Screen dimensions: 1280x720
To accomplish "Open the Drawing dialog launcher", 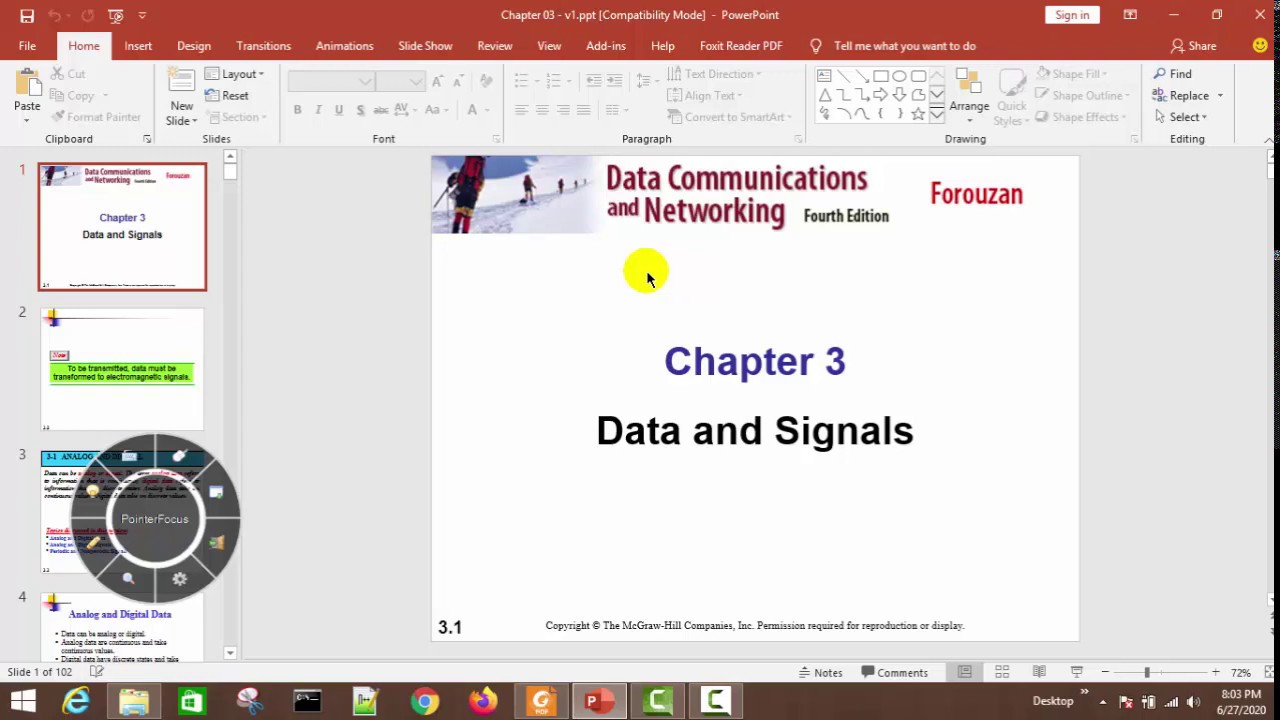I will pos(1134,139).
